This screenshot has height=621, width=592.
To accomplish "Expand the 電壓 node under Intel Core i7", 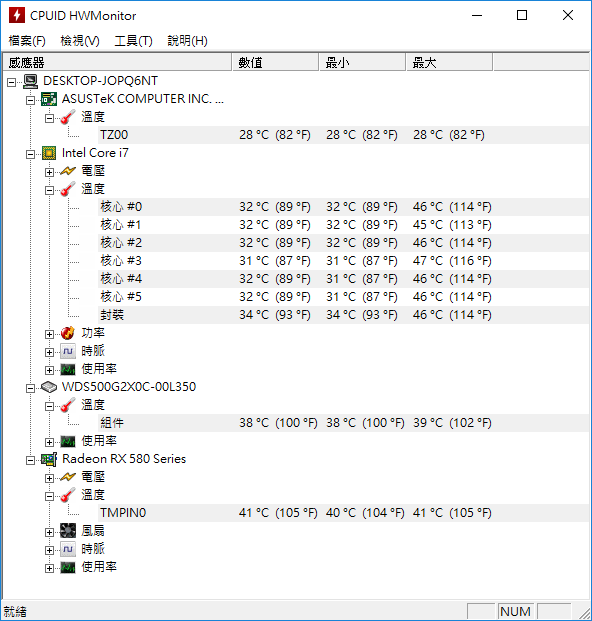I will point(49,172).
